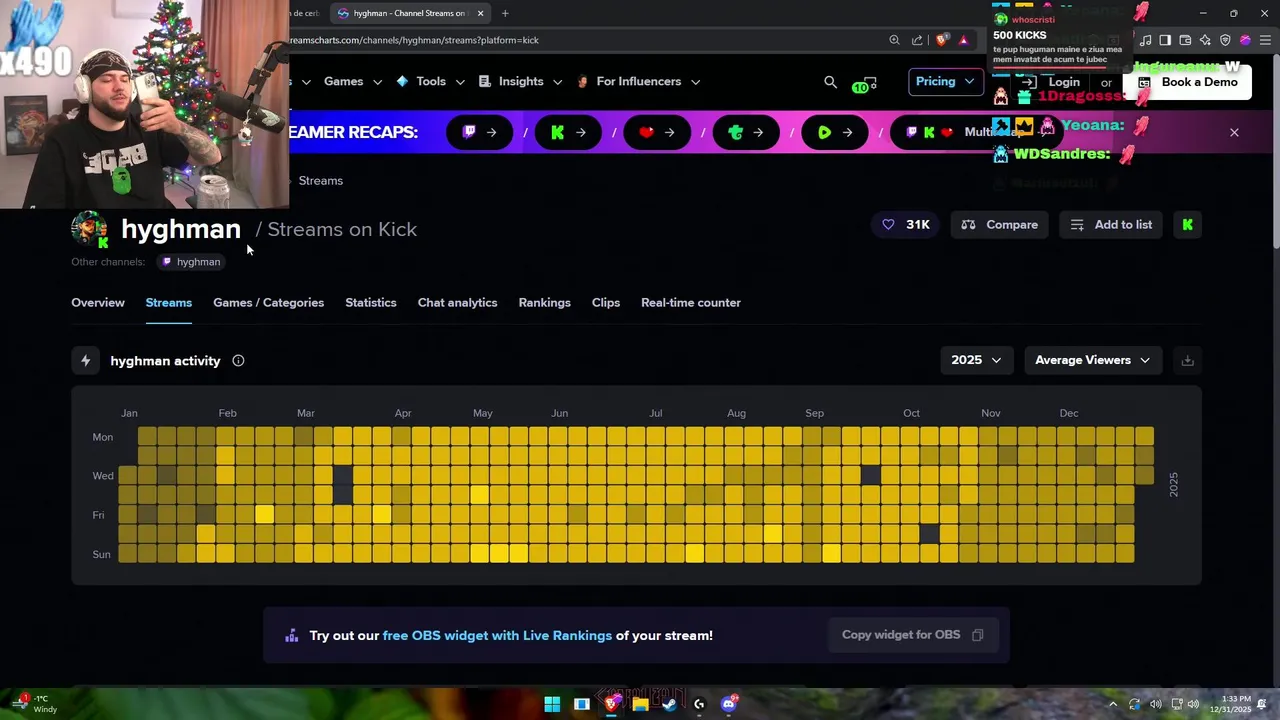Expand the Insights menu dropdown
The height and width of the screenshot is (720, 1280).
[x=520, y=82]
